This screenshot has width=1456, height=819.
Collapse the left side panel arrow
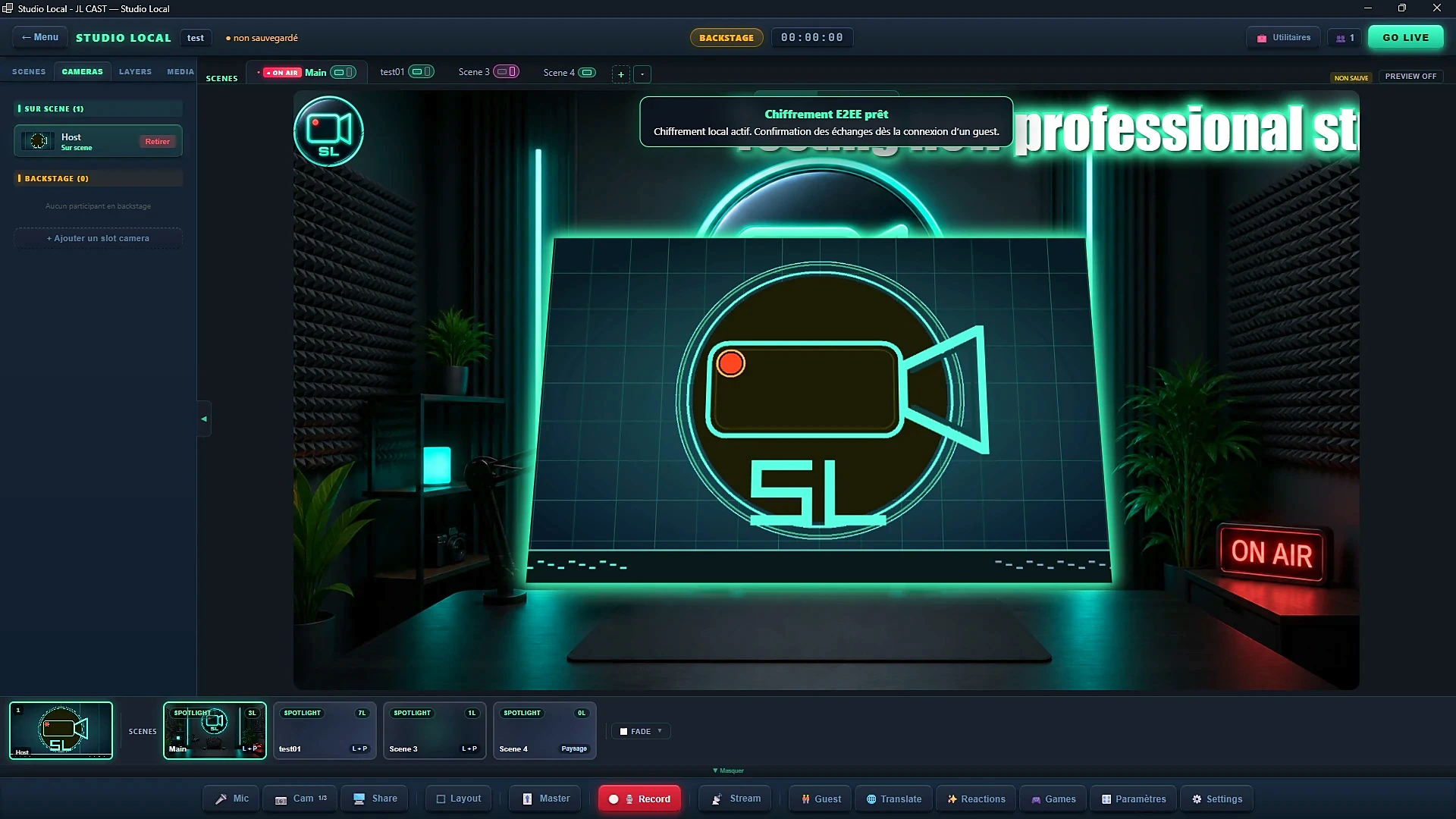(203, 419)
